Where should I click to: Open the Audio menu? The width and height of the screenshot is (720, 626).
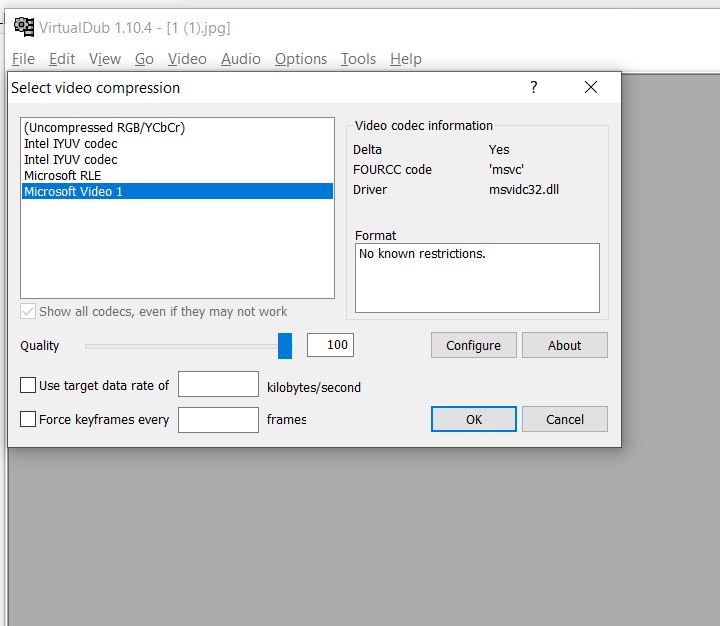click(241, 59)
